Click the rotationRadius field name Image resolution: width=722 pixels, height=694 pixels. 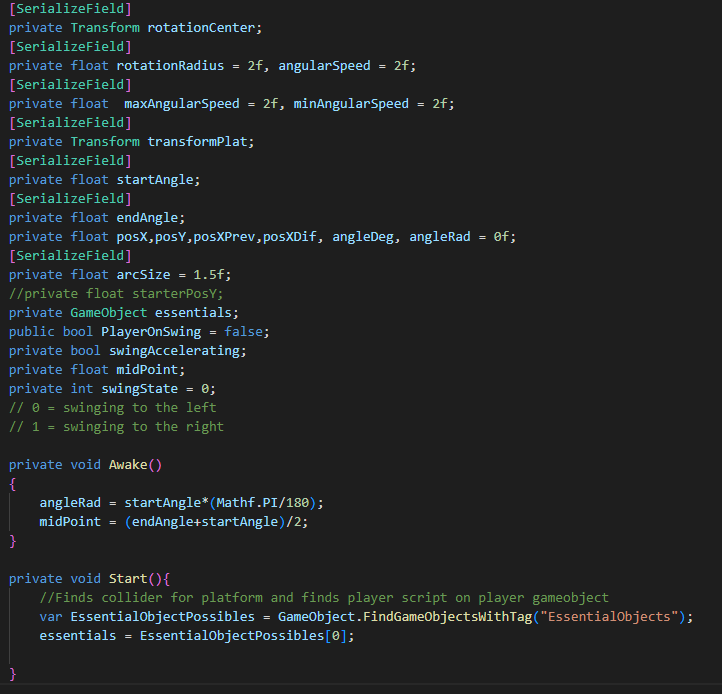170,65
